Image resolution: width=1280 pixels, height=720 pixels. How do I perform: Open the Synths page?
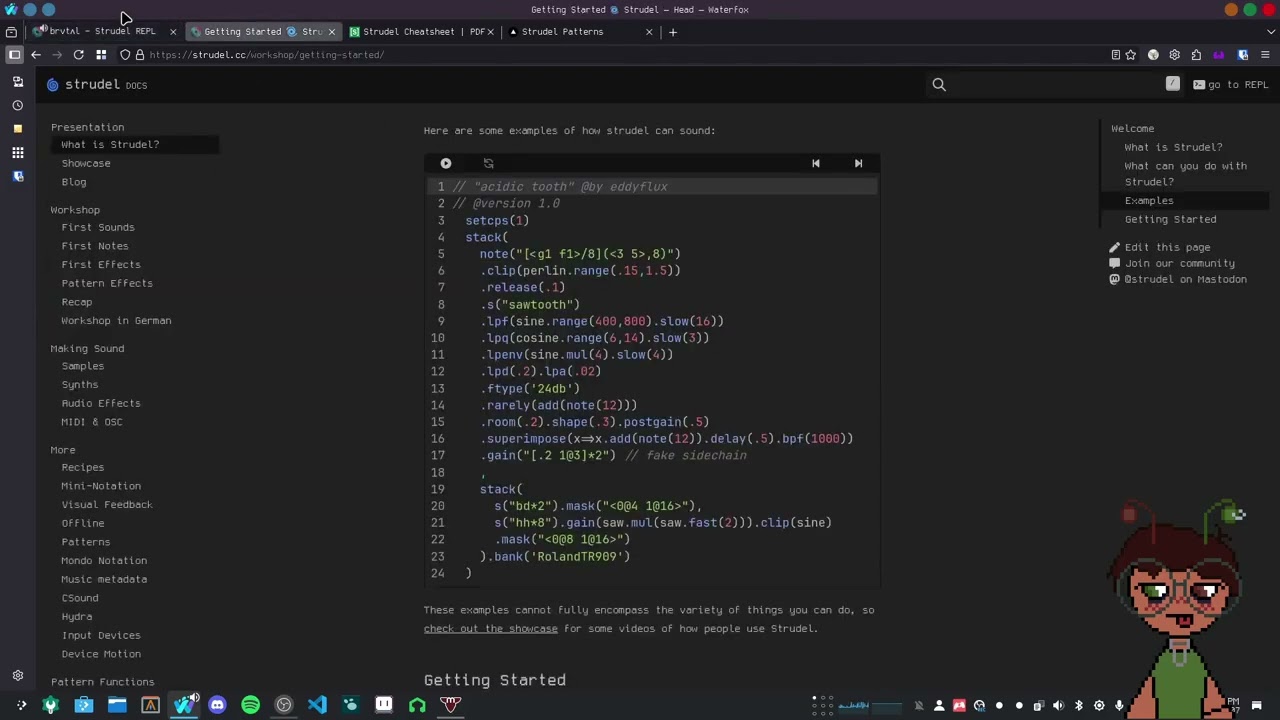click(80, 385)
